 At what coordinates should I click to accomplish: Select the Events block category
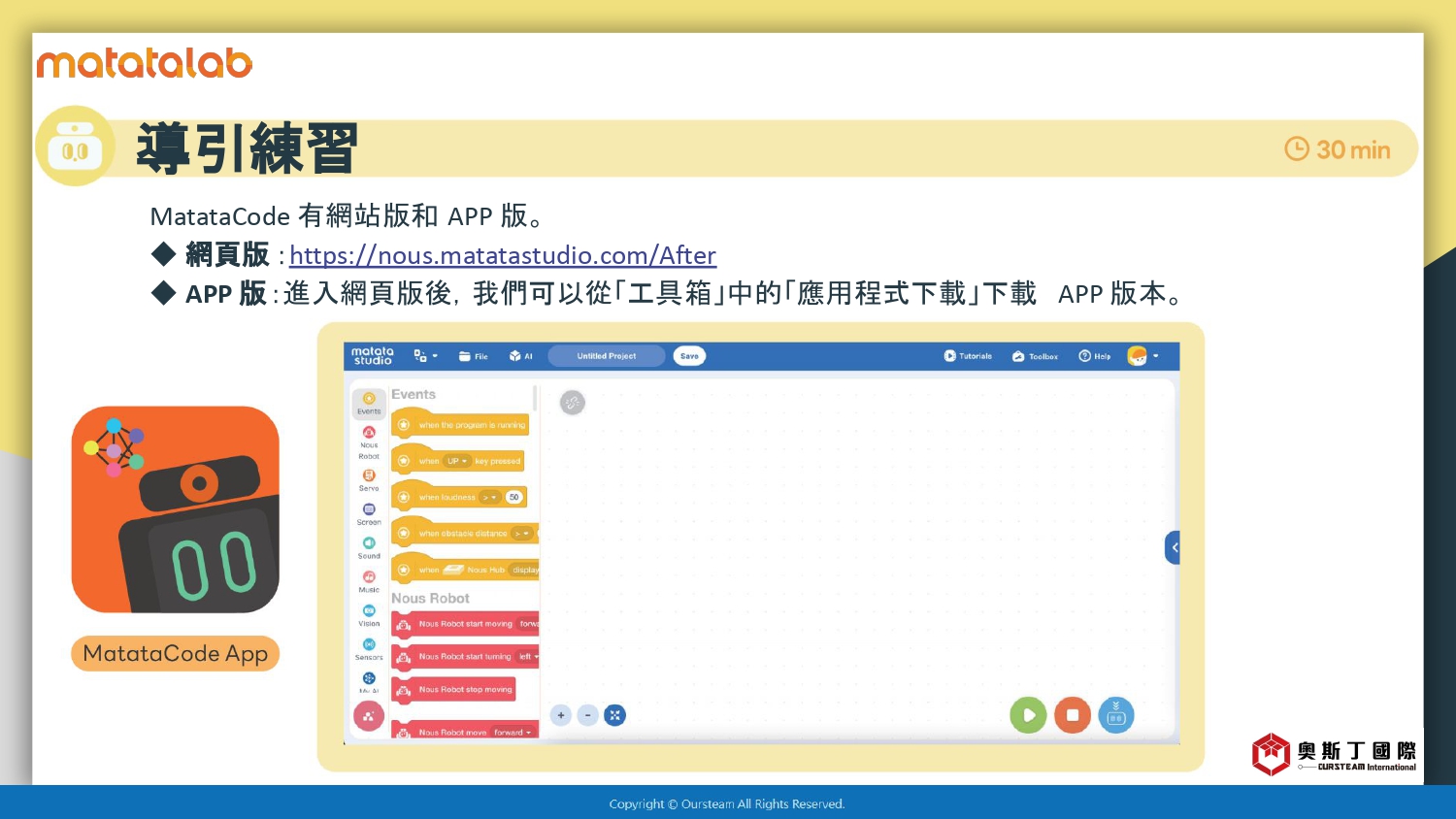click(x=369, y=403)
